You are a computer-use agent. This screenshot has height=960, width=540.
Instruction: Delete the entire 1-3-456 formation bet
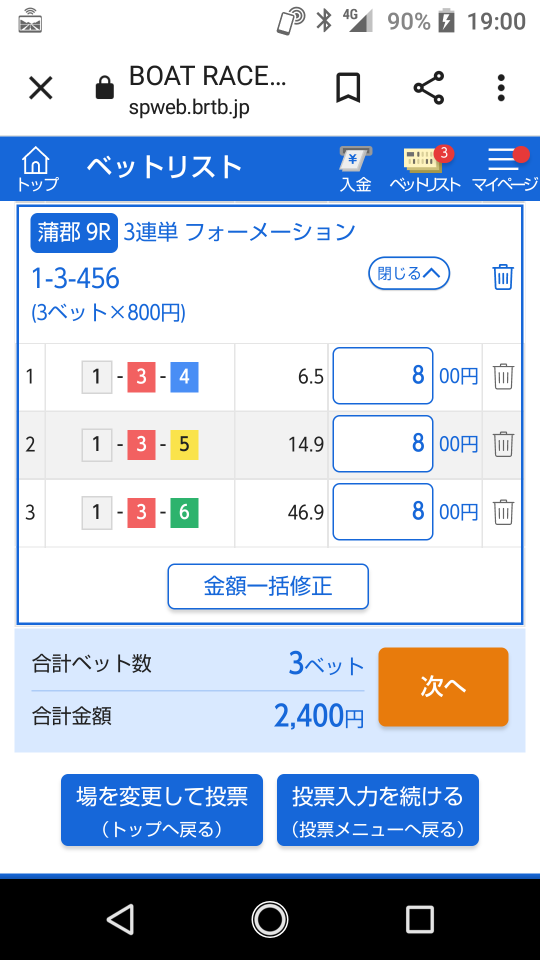tap(503, 277)
